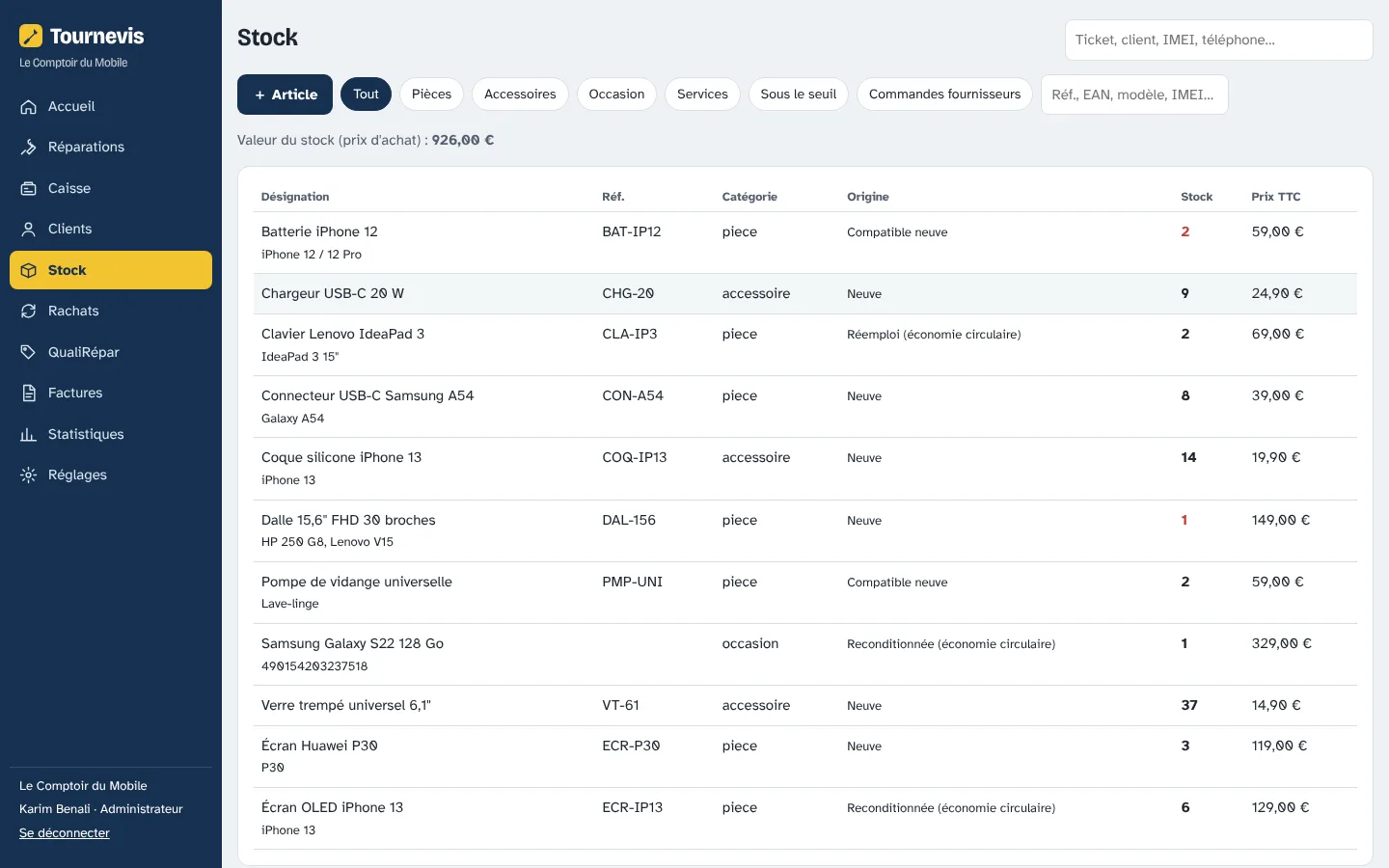Click the Rachats refresh icon
Image resolution: width=1389 pixels, height=868 pixels.
(29, 312)
